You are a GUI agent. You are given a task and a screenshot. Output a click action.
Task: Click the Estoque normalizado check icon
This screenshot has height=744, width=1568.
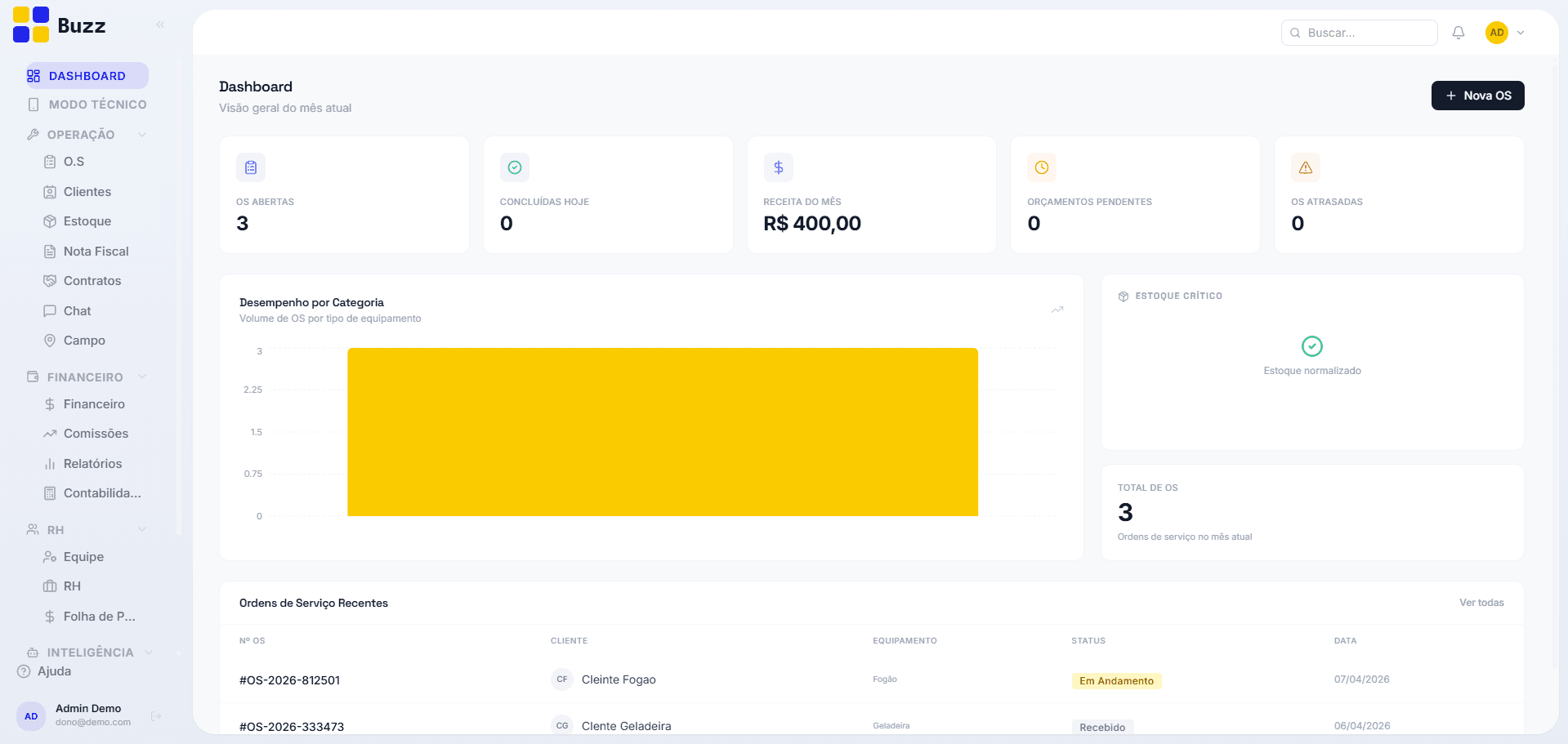click(x=1312, y=346)
